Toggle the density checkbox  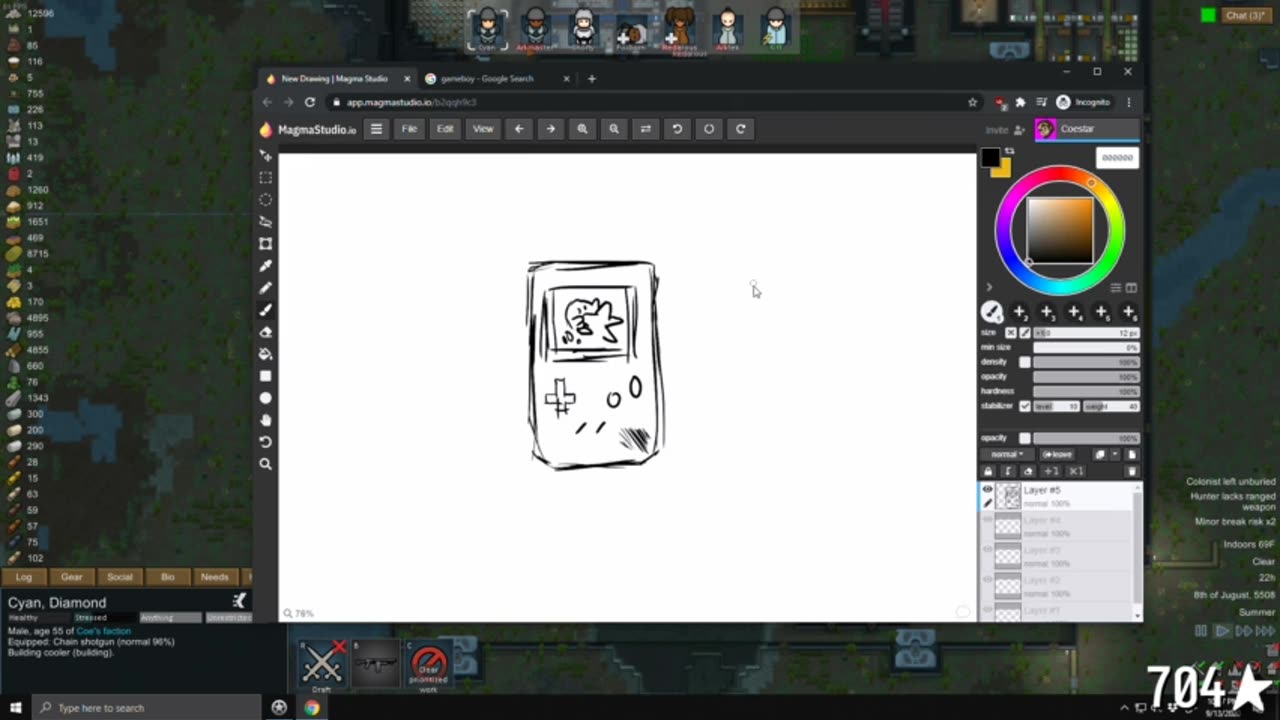tap(1024, 362)
